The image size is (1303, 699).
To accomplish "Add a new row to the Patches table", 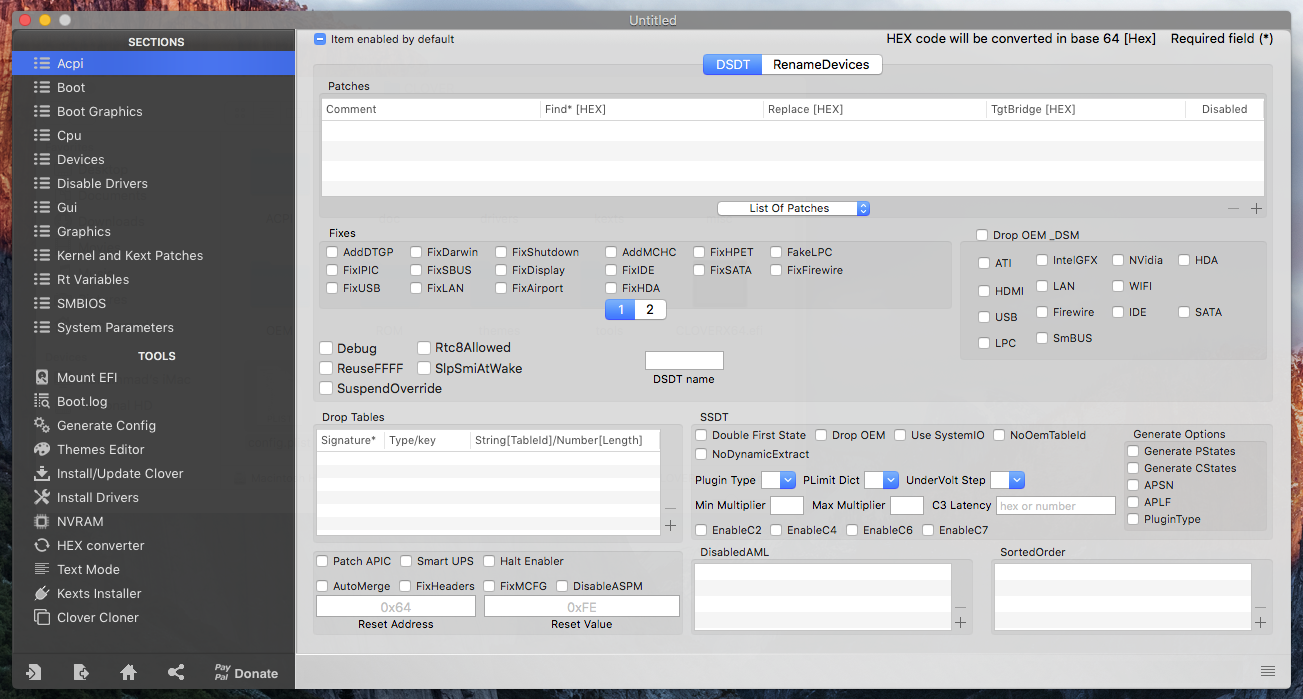I will click(x=1257, y=209).
